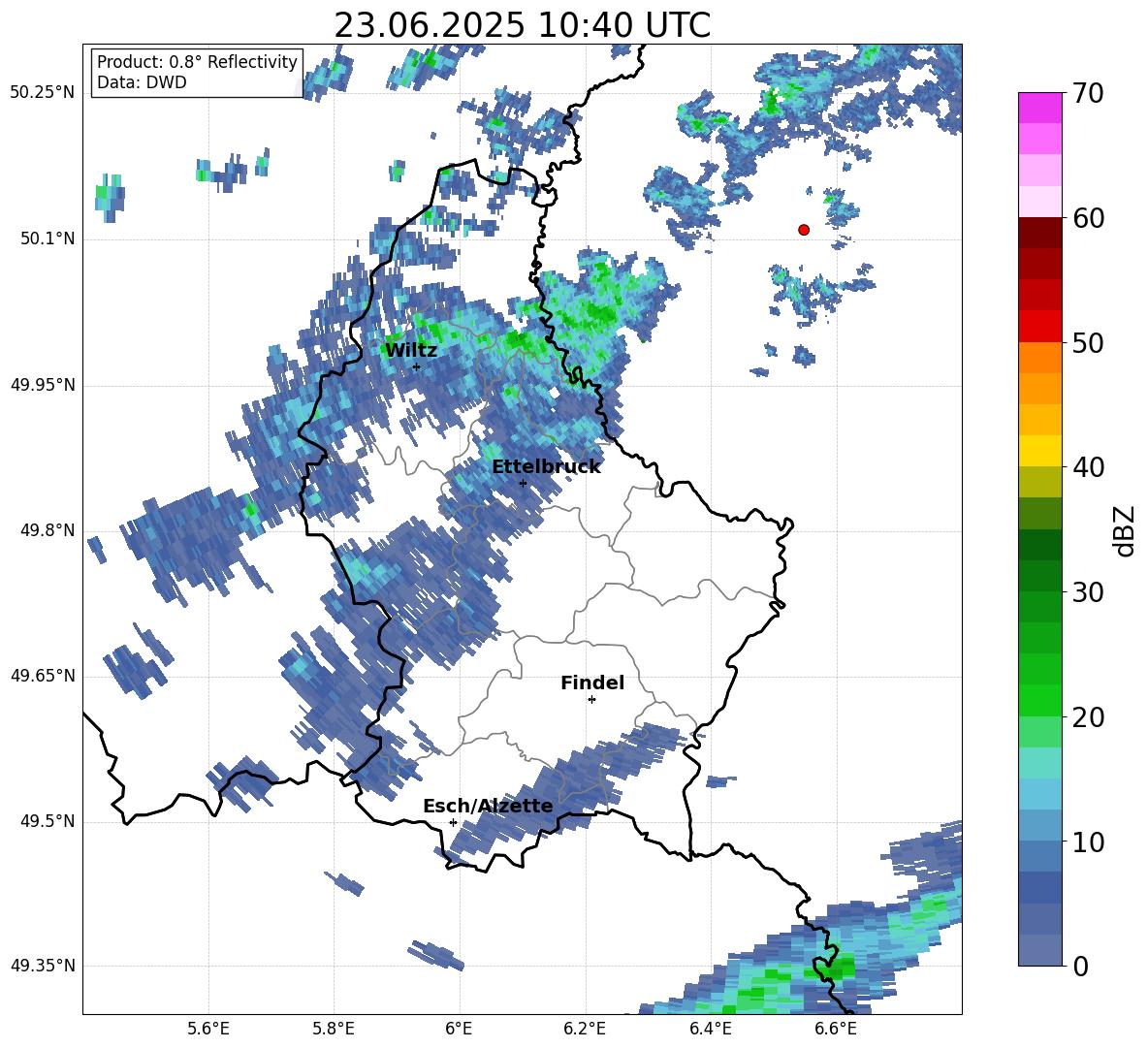Pick the bright green colorbar segment above 20
Image resolution: width=1148 pixels, height=1048 pixels.
1039,701
